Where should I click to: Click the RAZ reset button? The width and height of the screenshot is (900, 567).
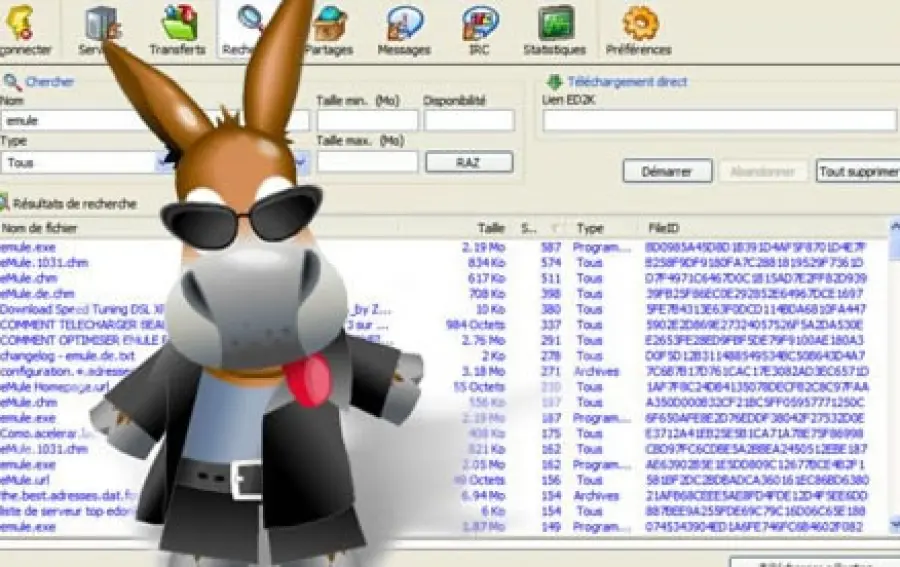tap(469, 162)
